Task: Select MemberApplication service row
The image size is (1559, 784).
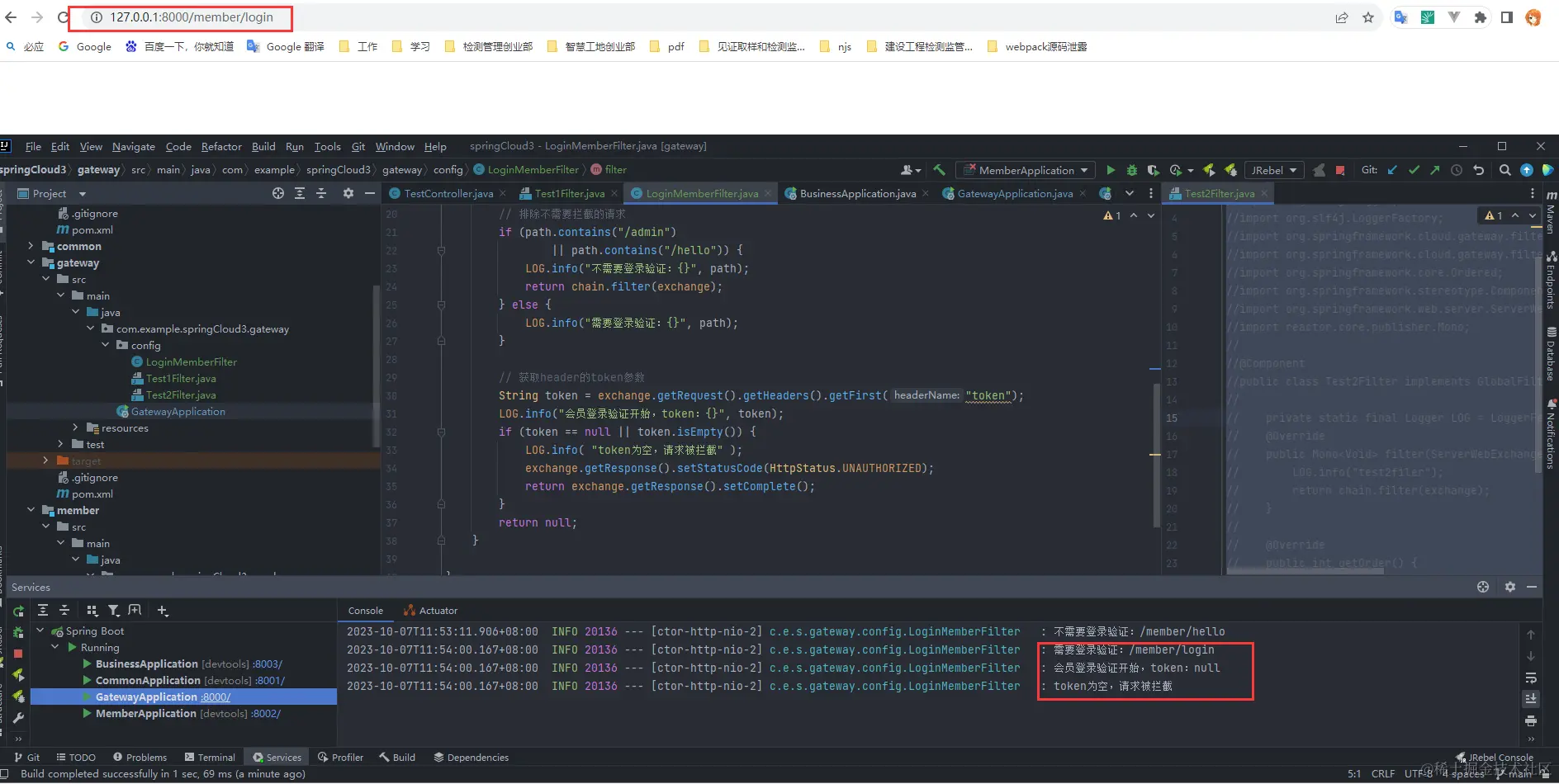Action: [183, 713]
